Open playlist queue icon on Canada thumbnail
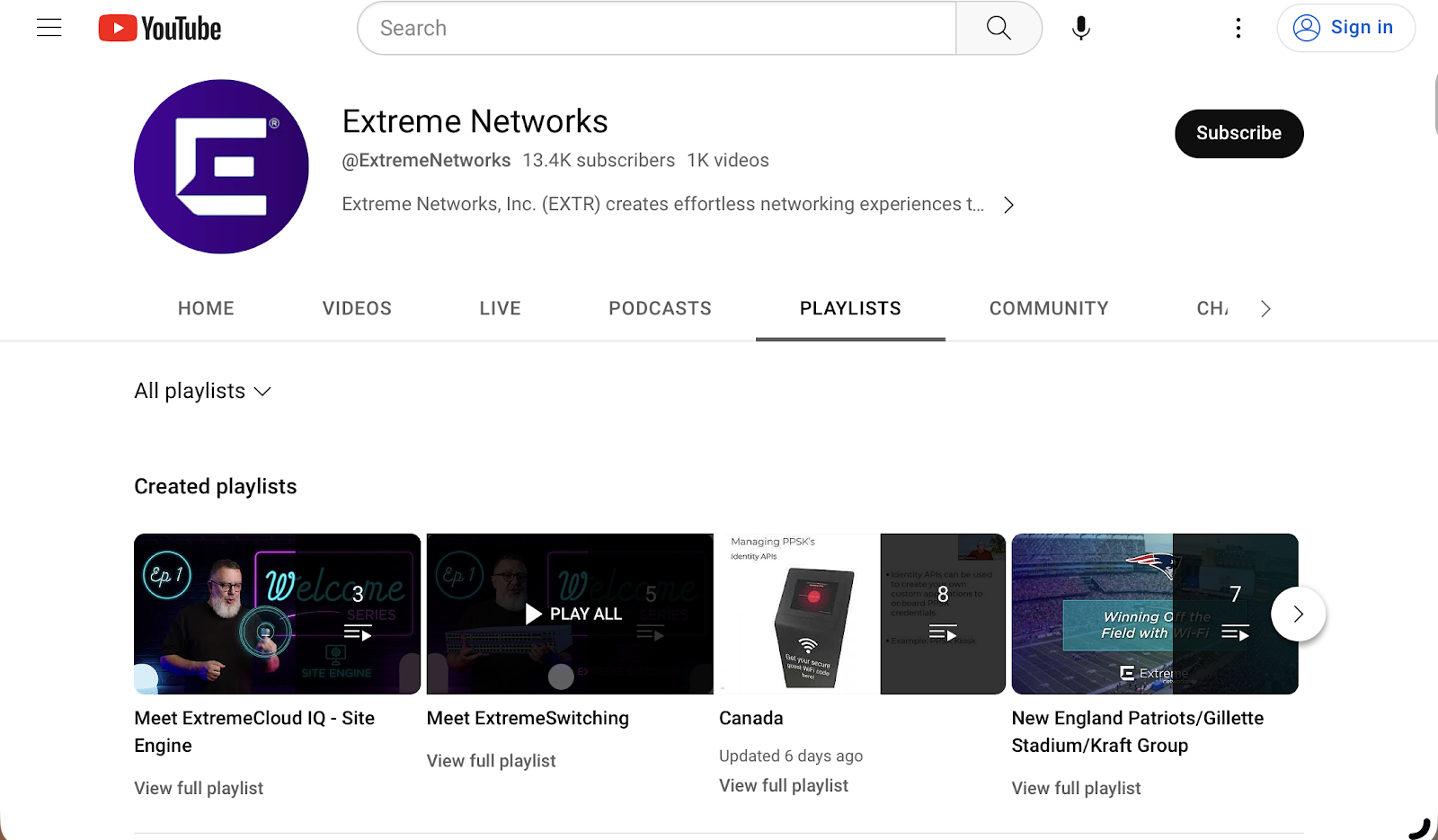1438x840 pixels. 943,632
